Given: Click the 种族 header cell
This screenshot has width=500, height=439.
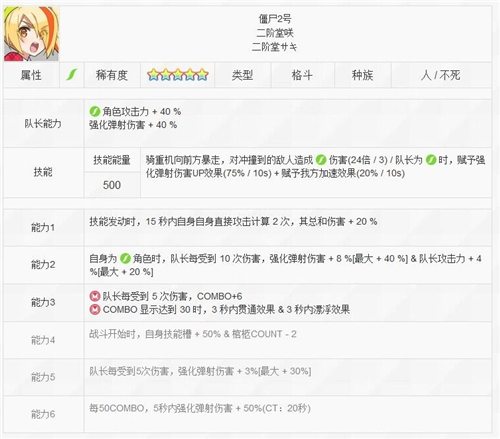Looking at the screenshot, I should click(362, 75).
